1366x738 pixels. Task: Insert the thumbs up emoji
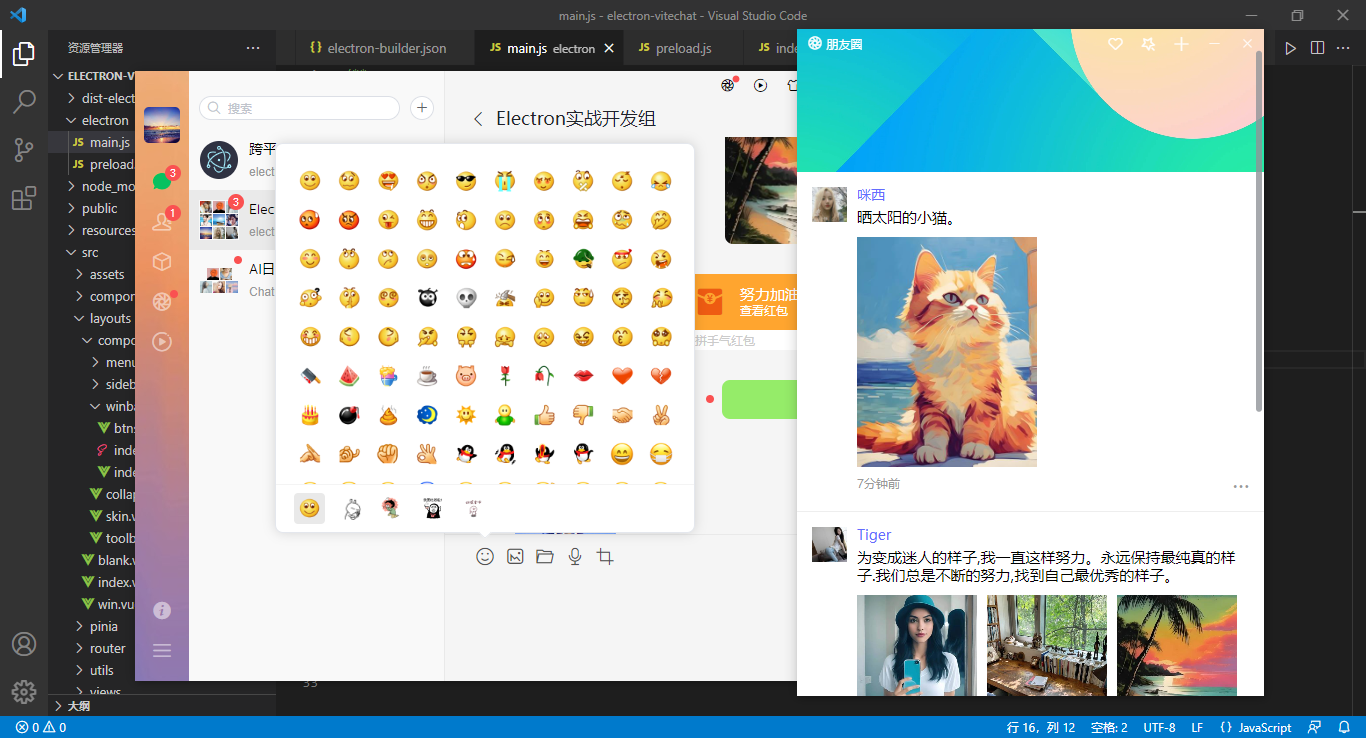(x=544, y=415)
